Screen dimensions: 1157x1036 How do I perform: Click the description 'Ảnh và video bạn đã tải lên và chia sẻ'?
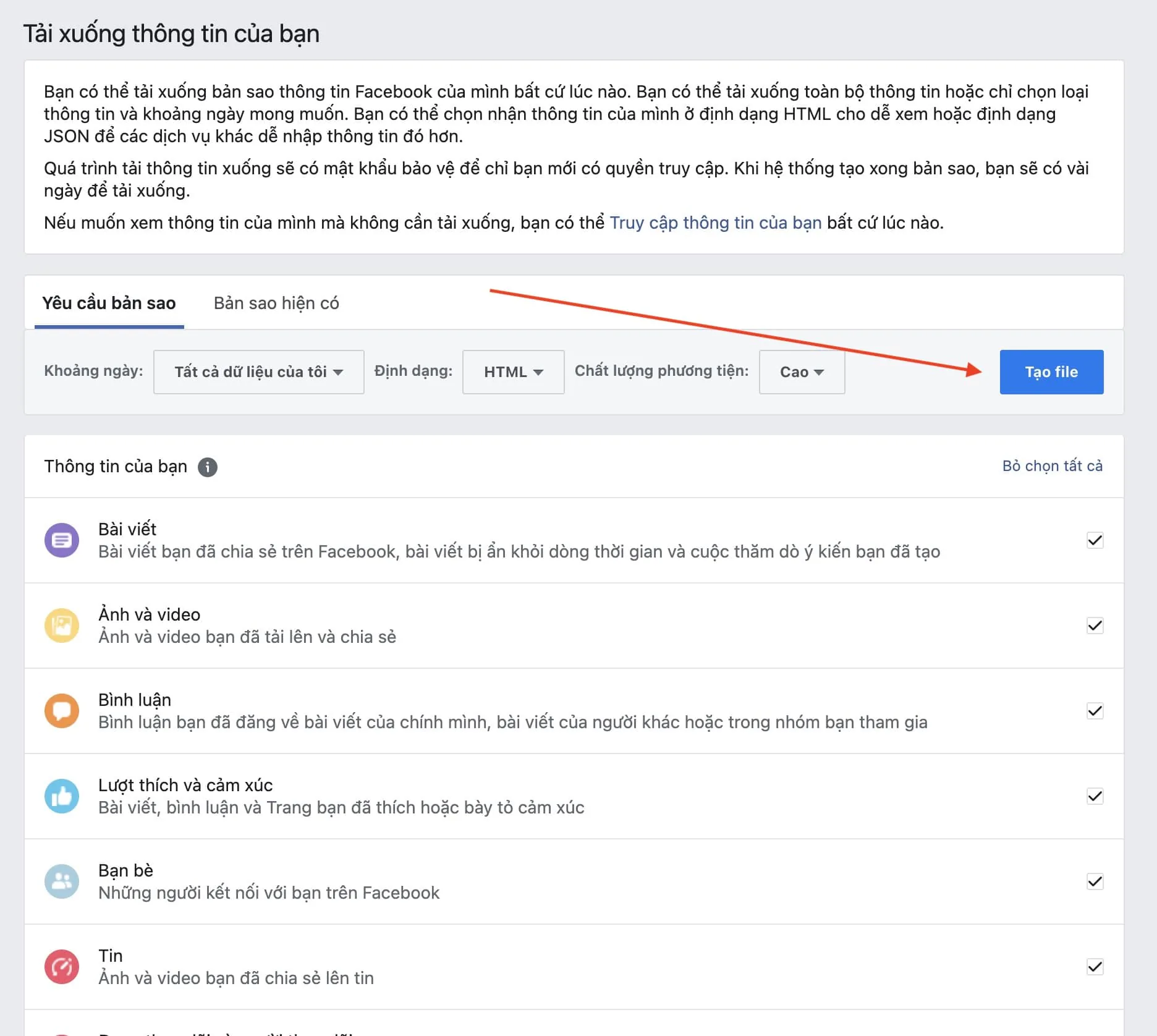point(247,637)
